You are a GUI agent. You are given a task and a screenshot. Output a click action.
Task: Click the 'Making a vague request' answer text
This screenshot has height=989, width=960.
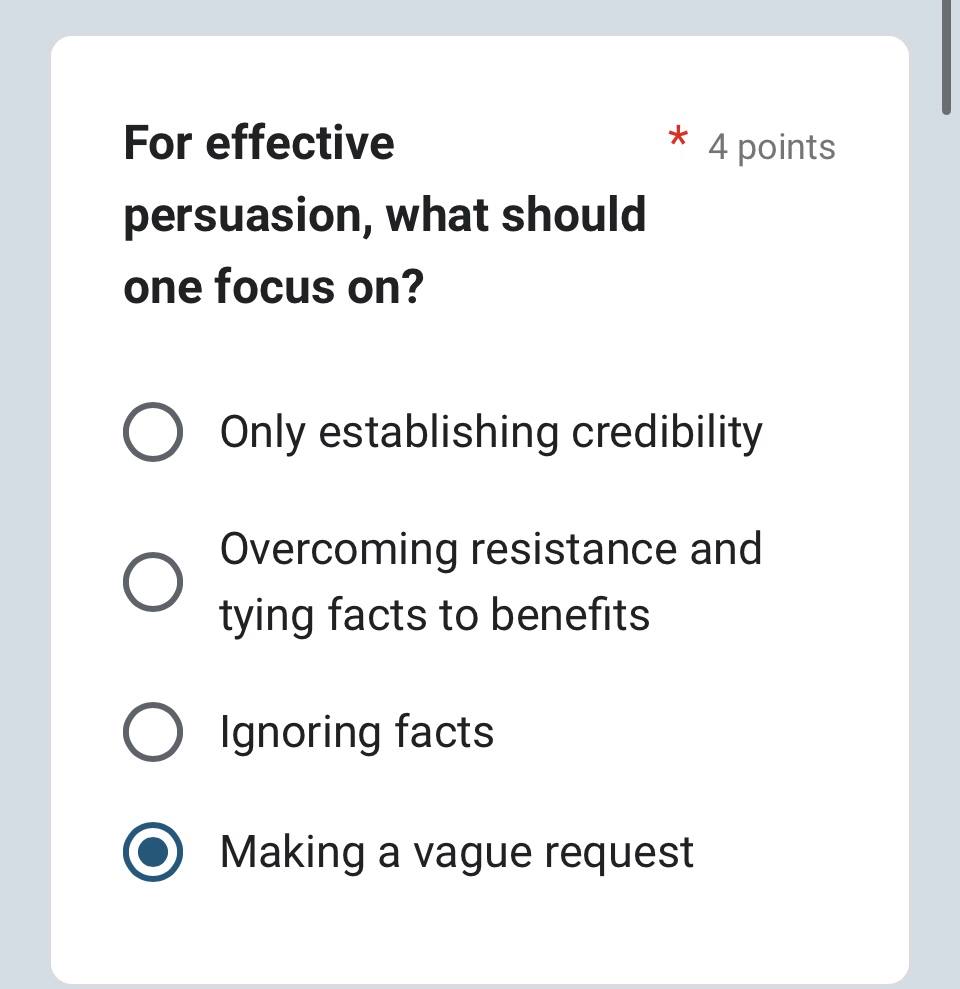455,852
